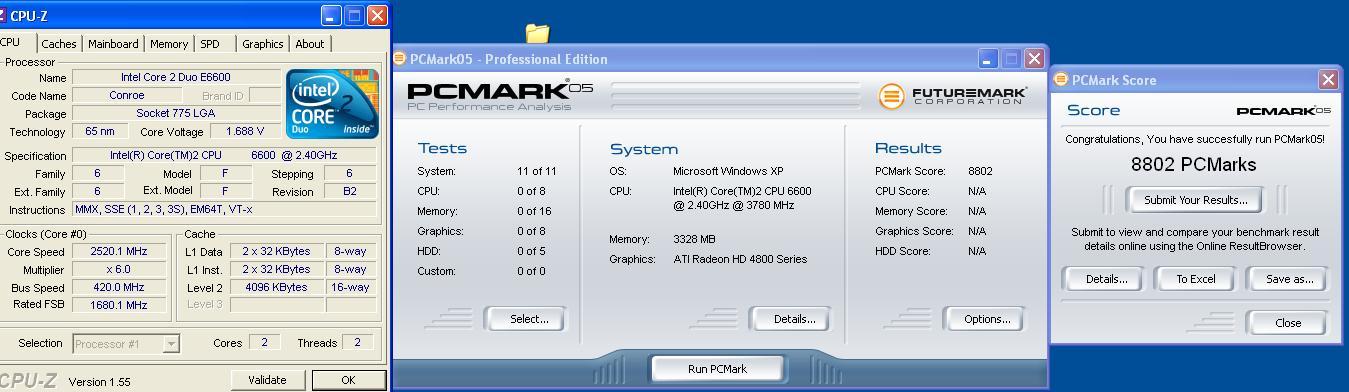Open Select tests button

tap(529, 319)
